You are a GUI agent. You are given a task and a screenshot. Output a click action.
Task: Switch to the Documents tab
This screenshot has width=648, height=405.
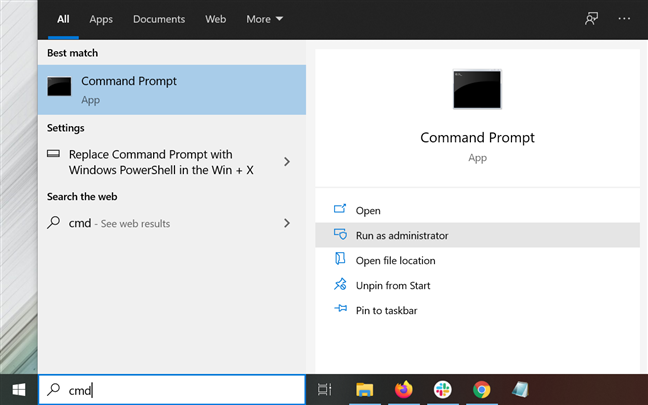click(159, 19)
